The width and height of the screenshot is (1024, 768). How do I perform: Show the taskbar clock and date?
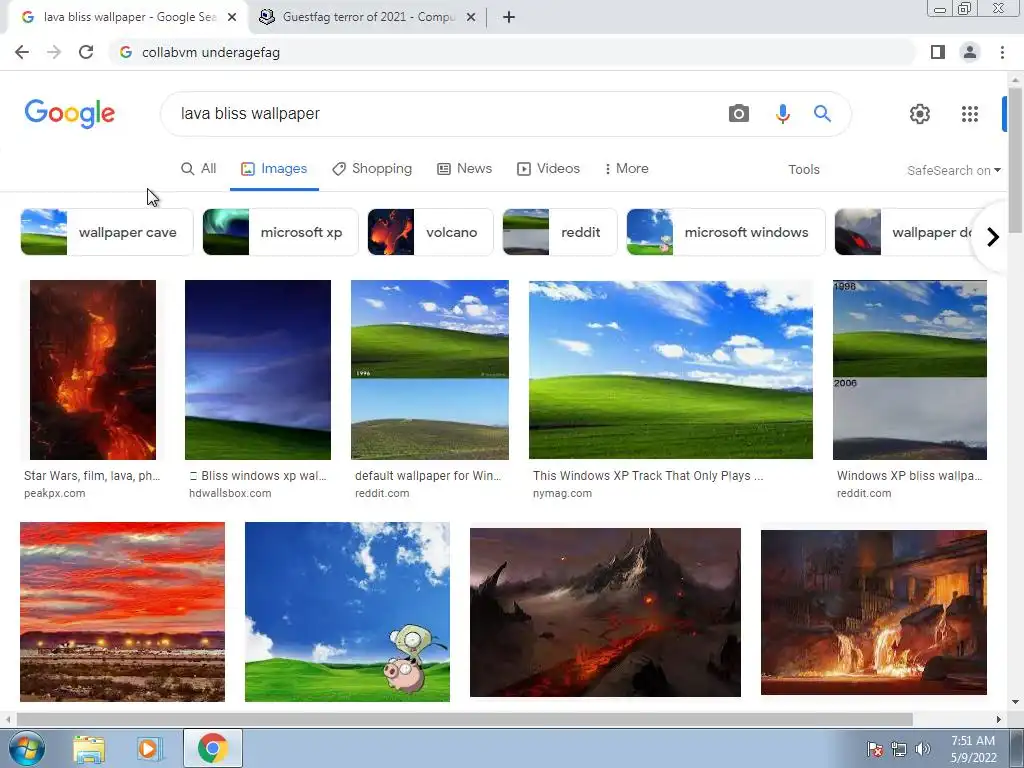(973, 749)
